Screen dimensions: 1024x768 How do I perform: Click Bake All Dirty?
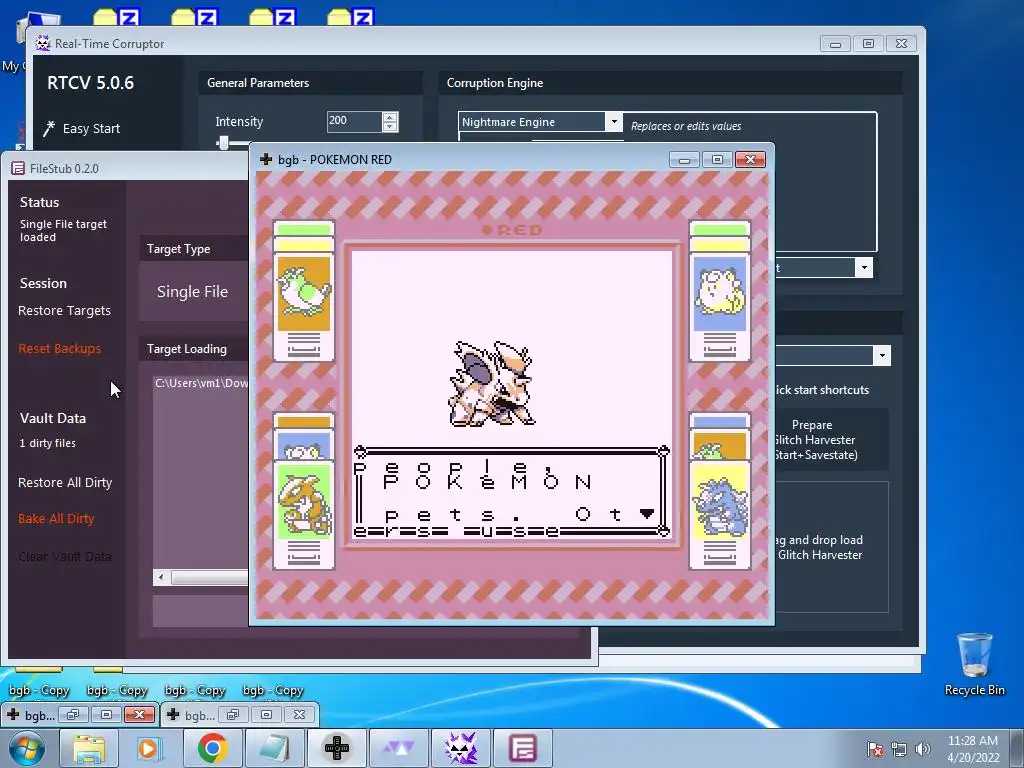[x=56, y=519]
